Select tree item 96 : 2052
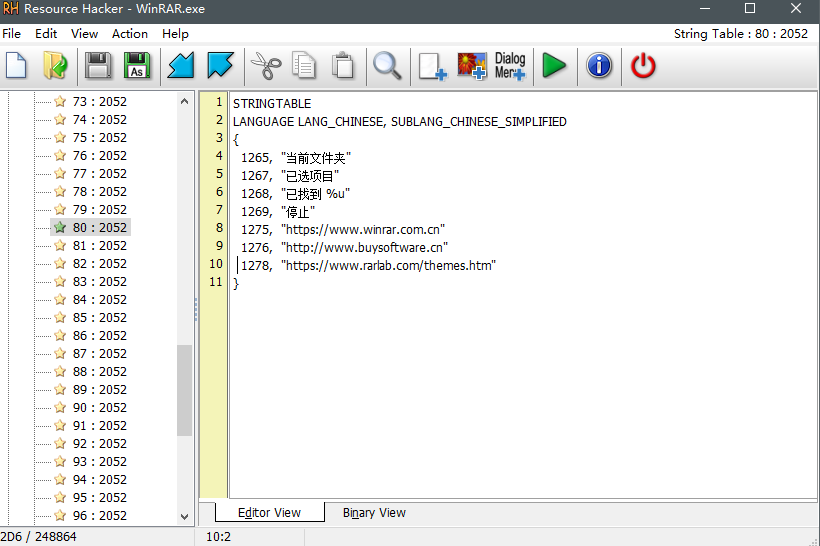The image size is (820, 546). (x=99, y=515)
